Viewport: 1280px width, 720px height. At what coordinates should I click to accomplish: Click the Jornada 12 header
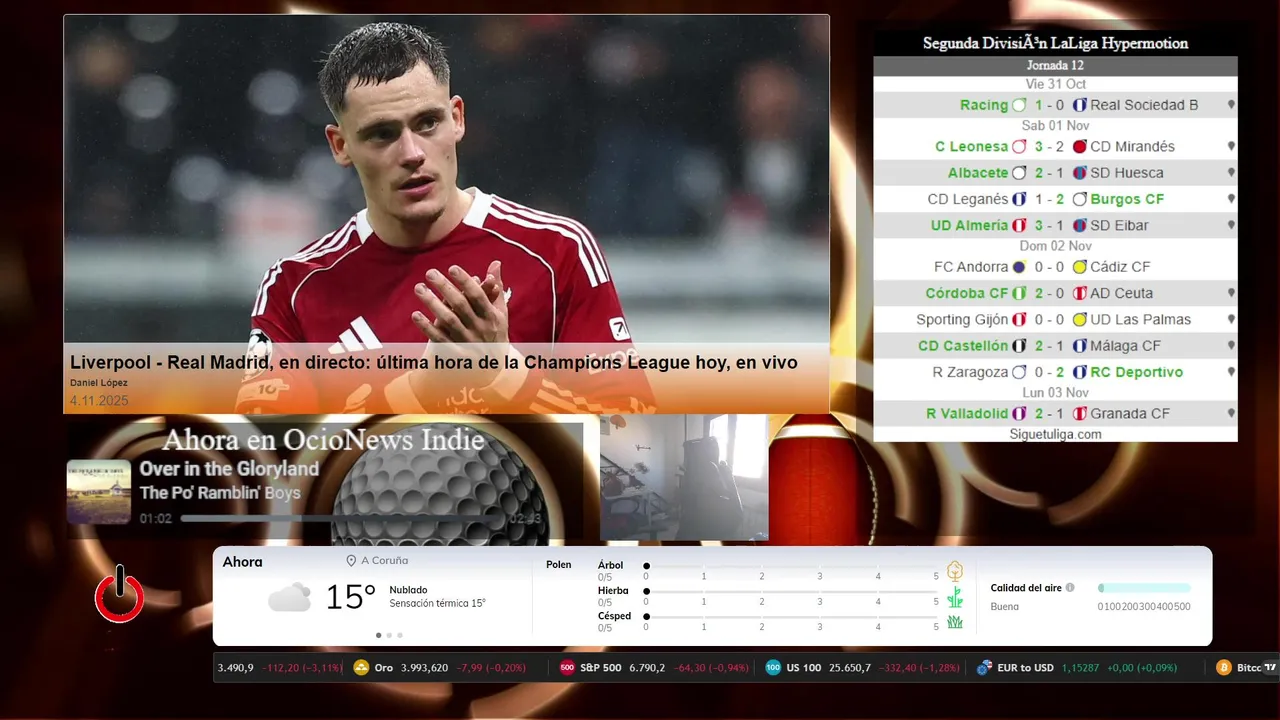1055,65
